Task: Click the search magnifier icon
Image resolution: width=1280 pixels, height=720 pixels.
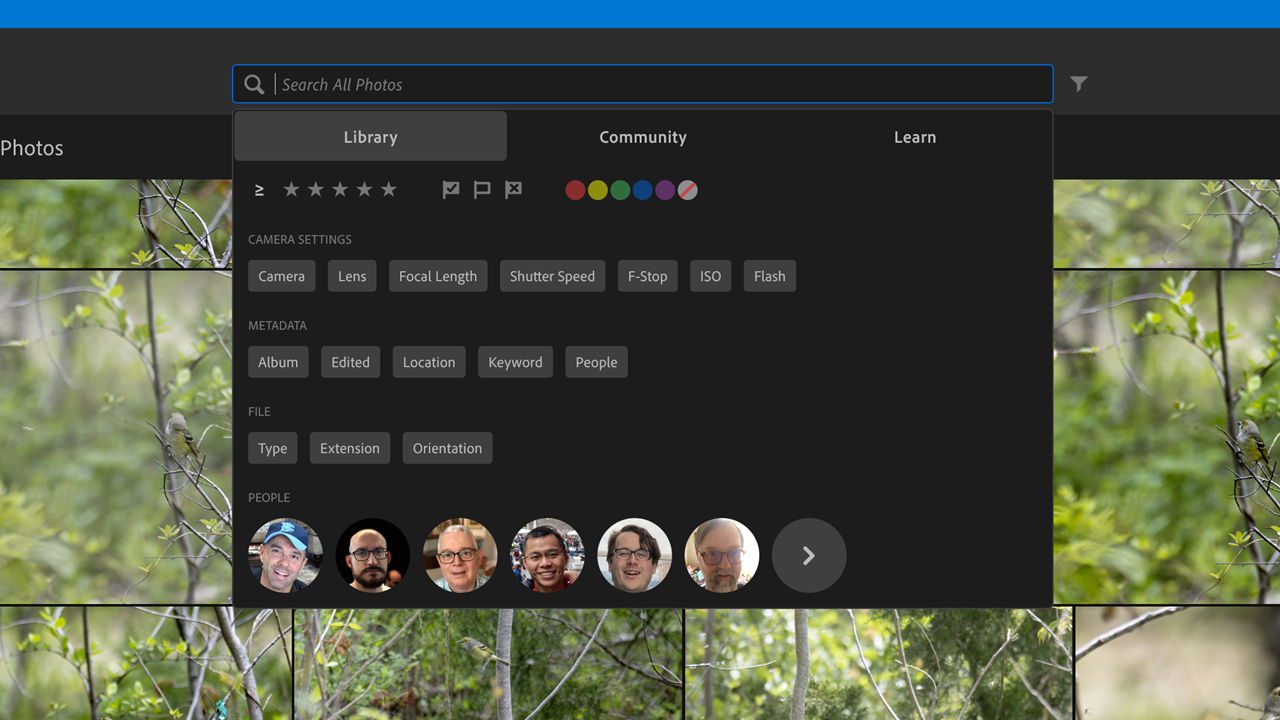Action: click(x=255, y=85)
